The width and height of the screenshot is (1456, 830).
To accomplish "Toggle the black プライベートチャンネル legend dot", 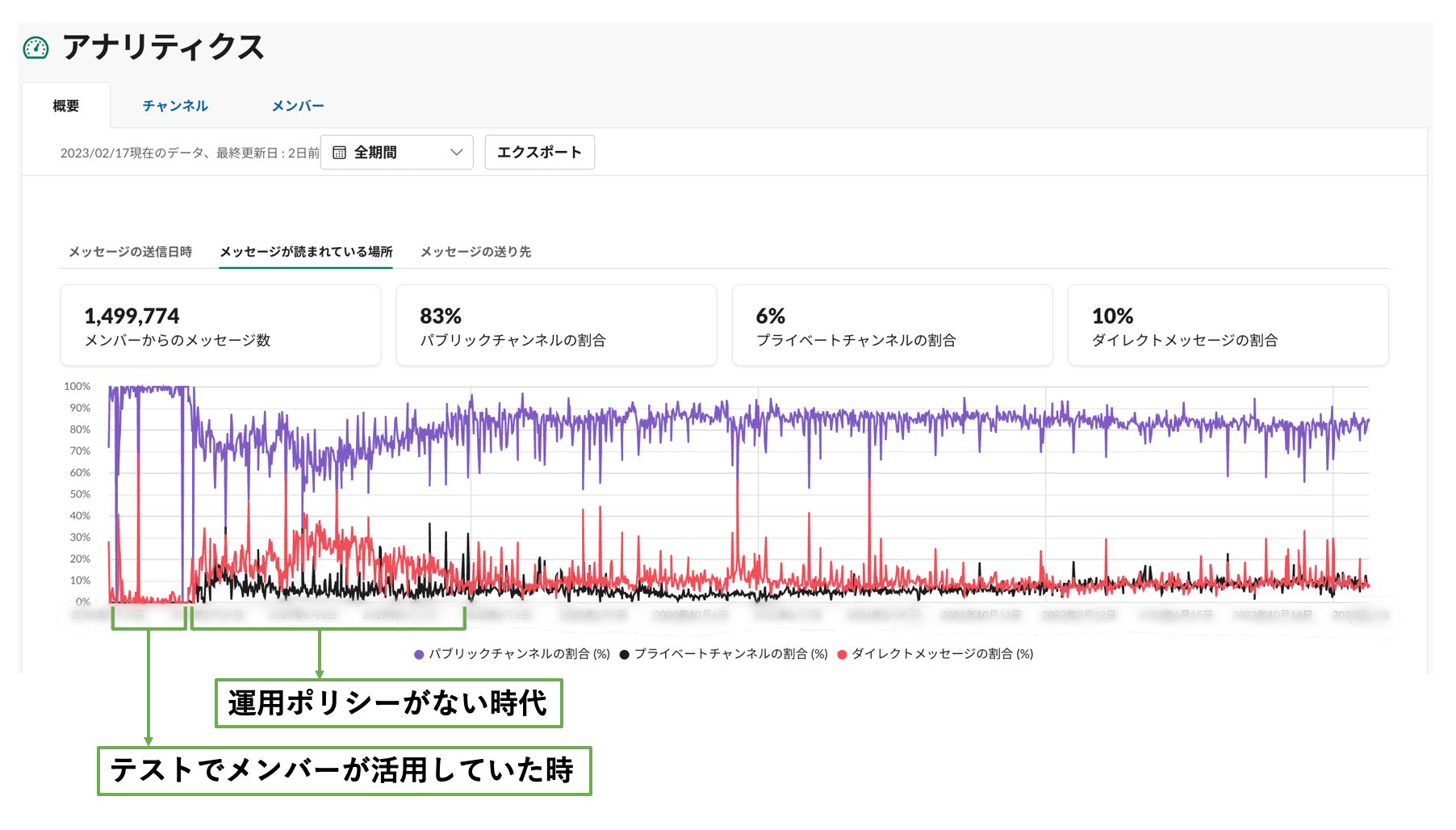I will pyautogui.click(x=625, y=655).
